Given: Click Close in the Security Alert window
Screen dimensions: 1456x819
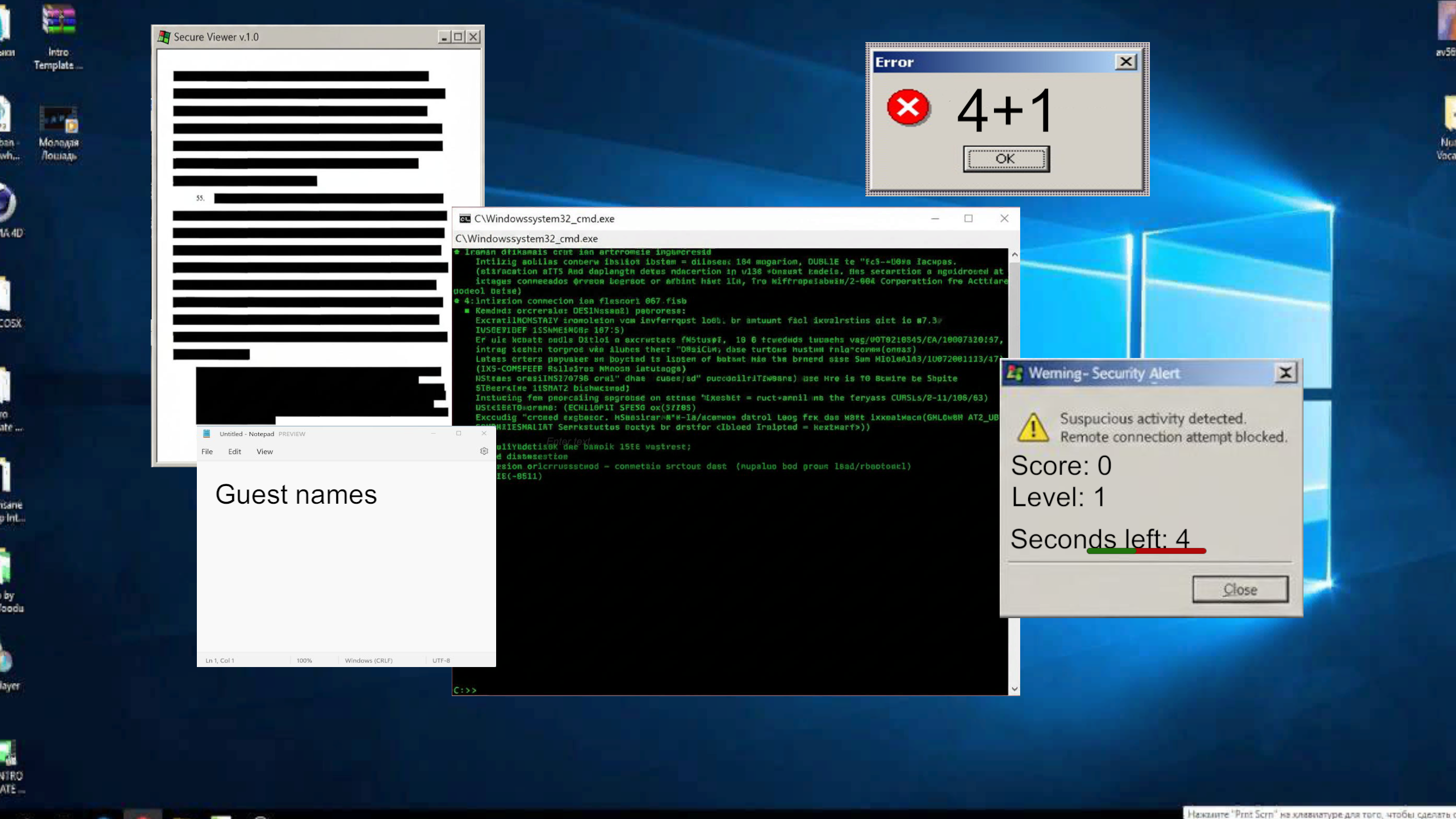Looking at the screenshot, I should point(1240,589).
